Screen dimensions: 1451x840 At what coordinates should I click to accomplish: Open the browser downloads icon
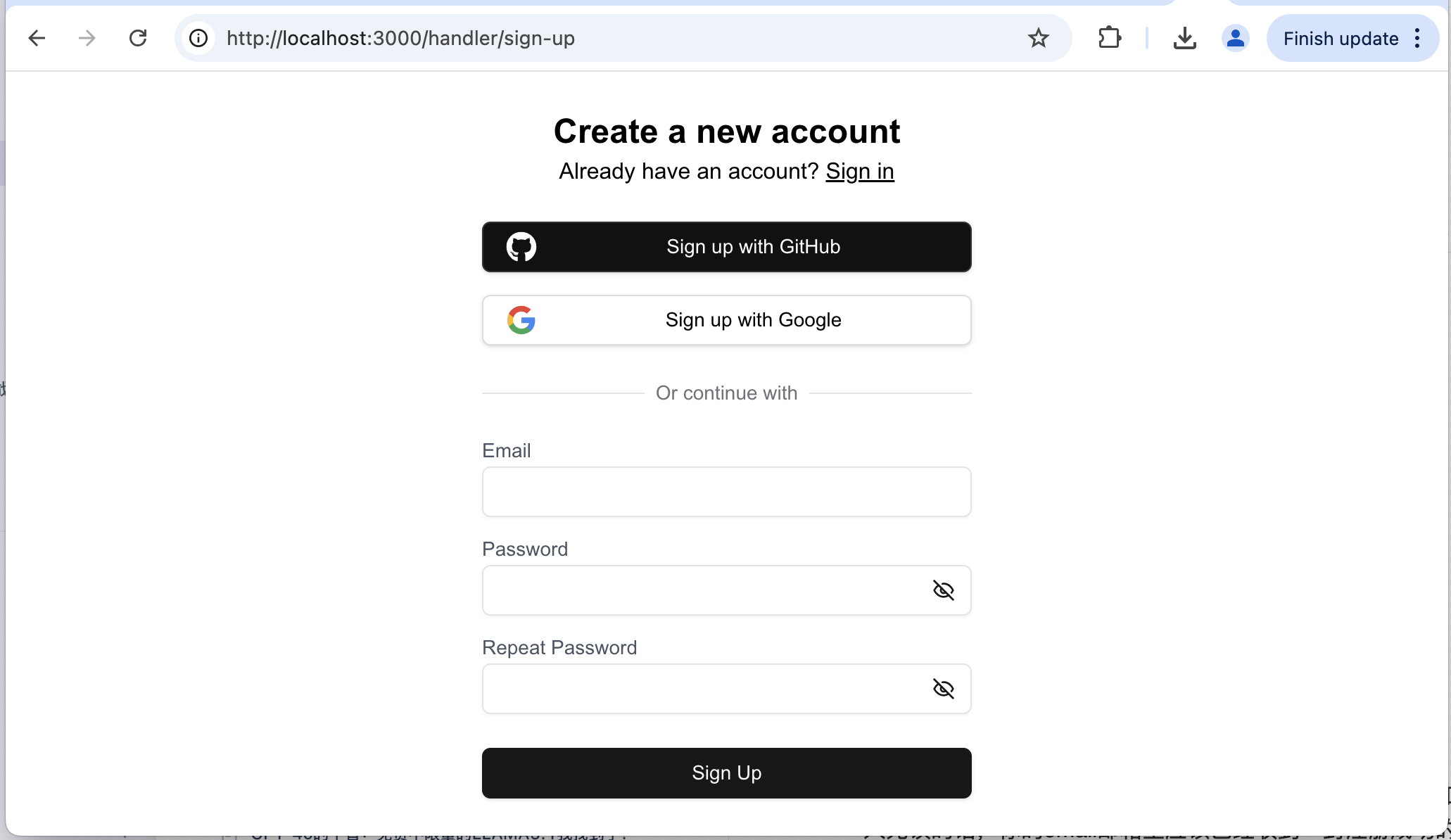coord(1185,38)
